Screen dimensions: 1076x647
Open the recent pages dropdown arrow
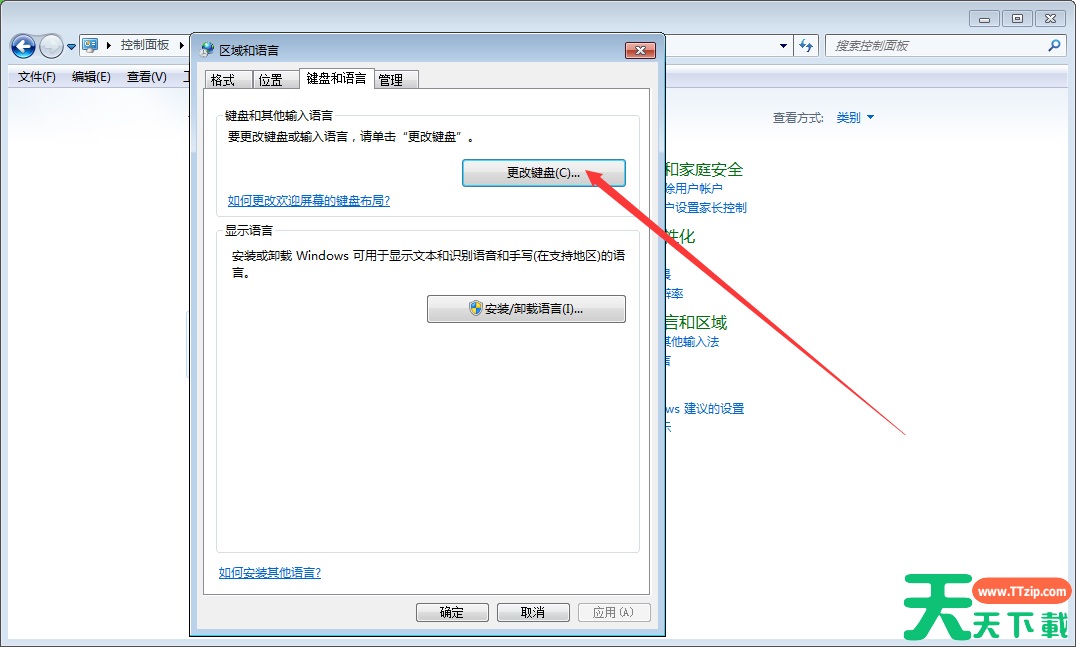[x=71, y=47]
